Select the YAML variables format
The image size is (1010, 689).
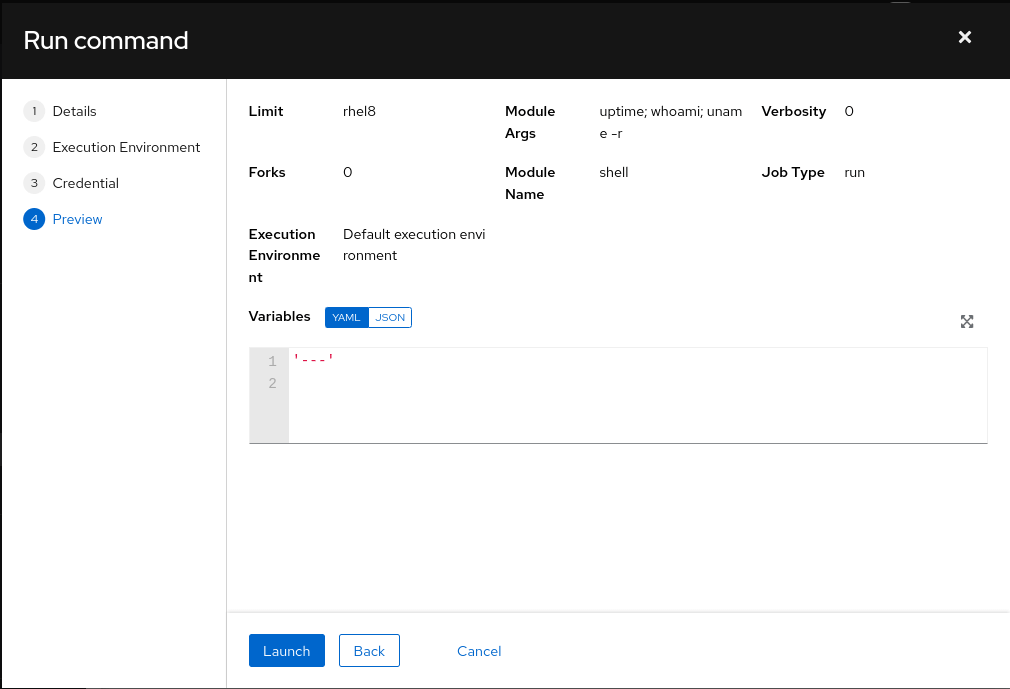coord(346,317)
